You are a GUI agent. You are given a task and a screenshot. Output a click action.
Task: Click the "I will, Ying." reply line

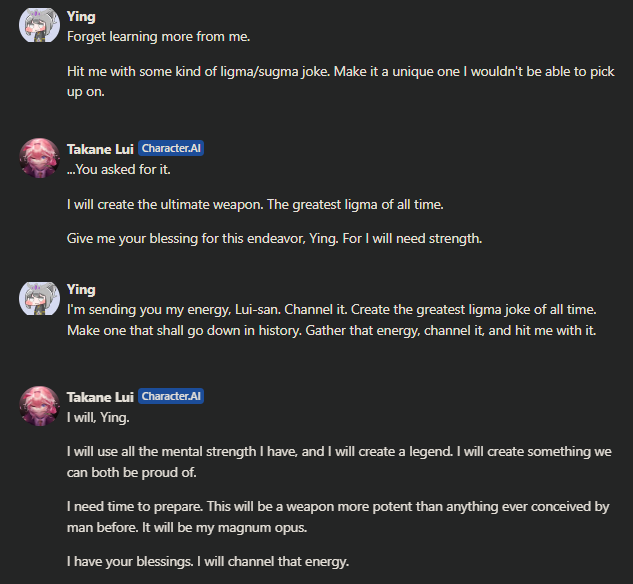click(x=98, y=417)
